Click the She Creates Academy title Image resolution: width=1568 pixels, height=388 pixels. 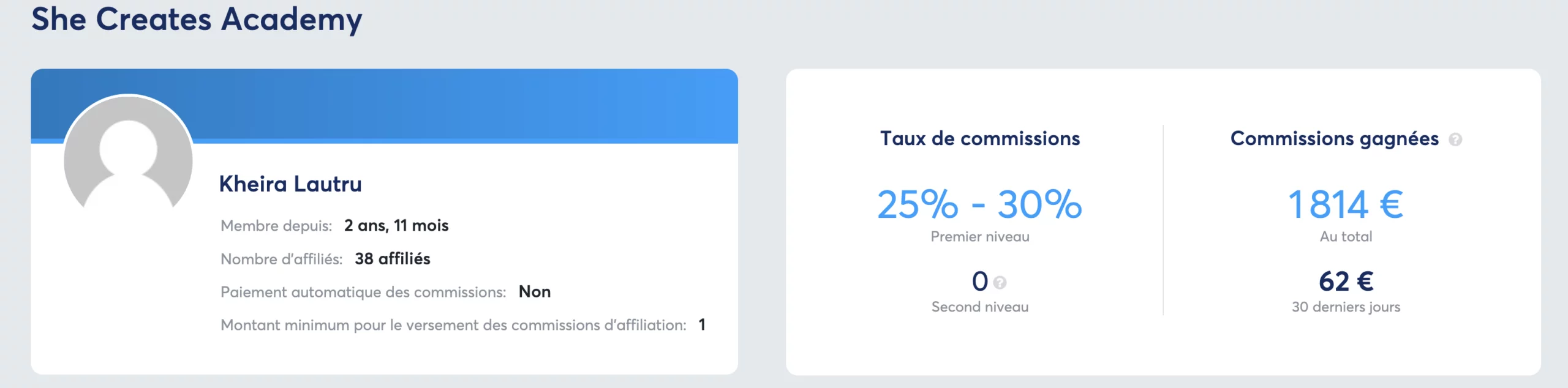pyautogui.click(x=197, y=20)
